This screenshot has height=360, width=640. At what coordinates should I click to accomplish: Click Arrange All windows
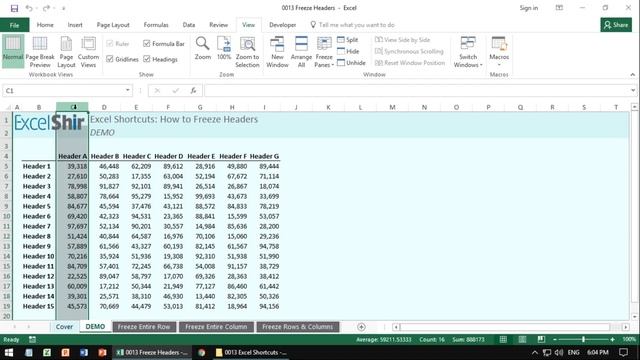(301, 51)
